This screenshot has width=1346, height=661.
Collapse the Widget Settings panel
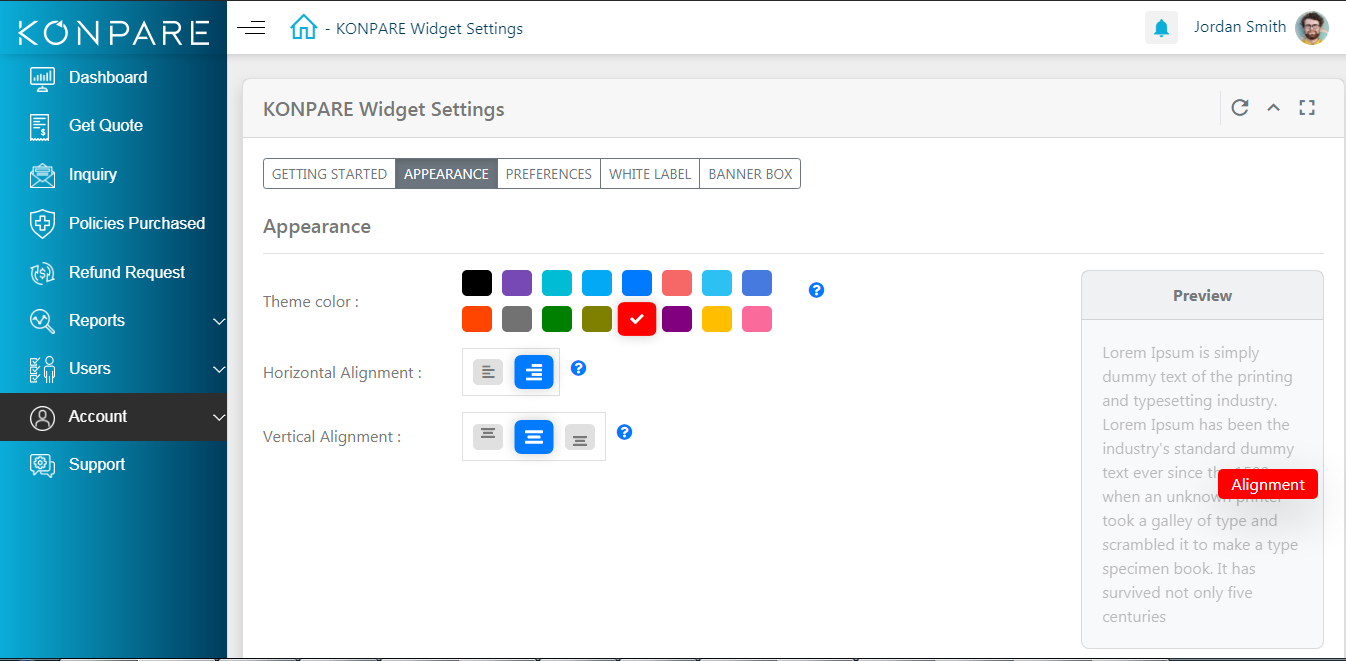coord(1273,108)
